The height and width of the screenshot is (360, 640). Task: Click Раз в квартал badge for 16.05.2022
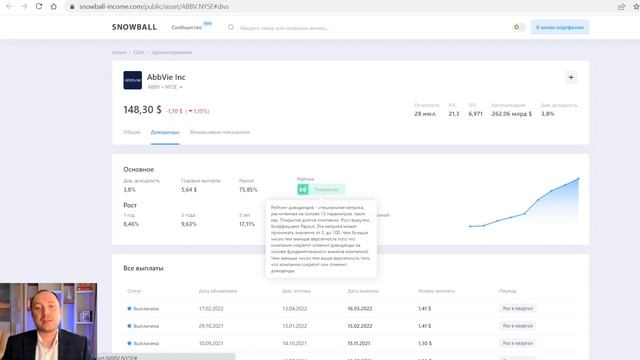(x=518, y=309)
